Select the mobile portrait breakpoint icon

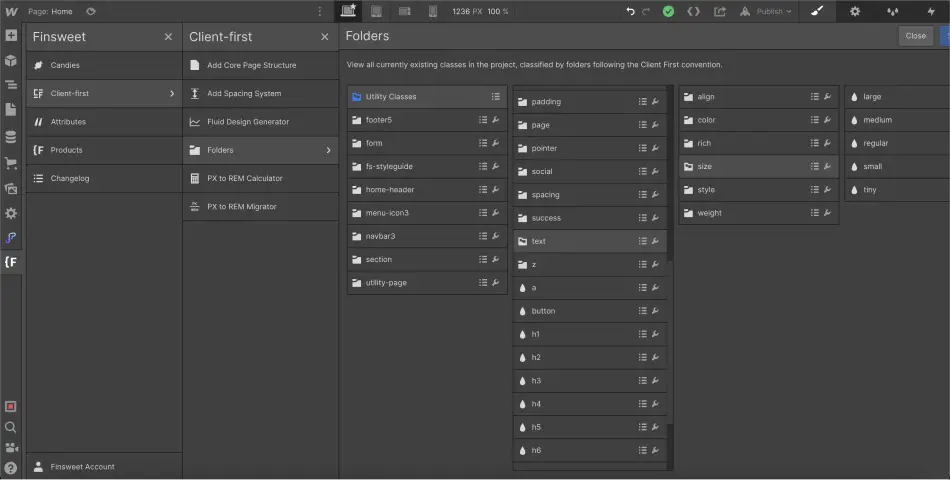click(433, 11)
